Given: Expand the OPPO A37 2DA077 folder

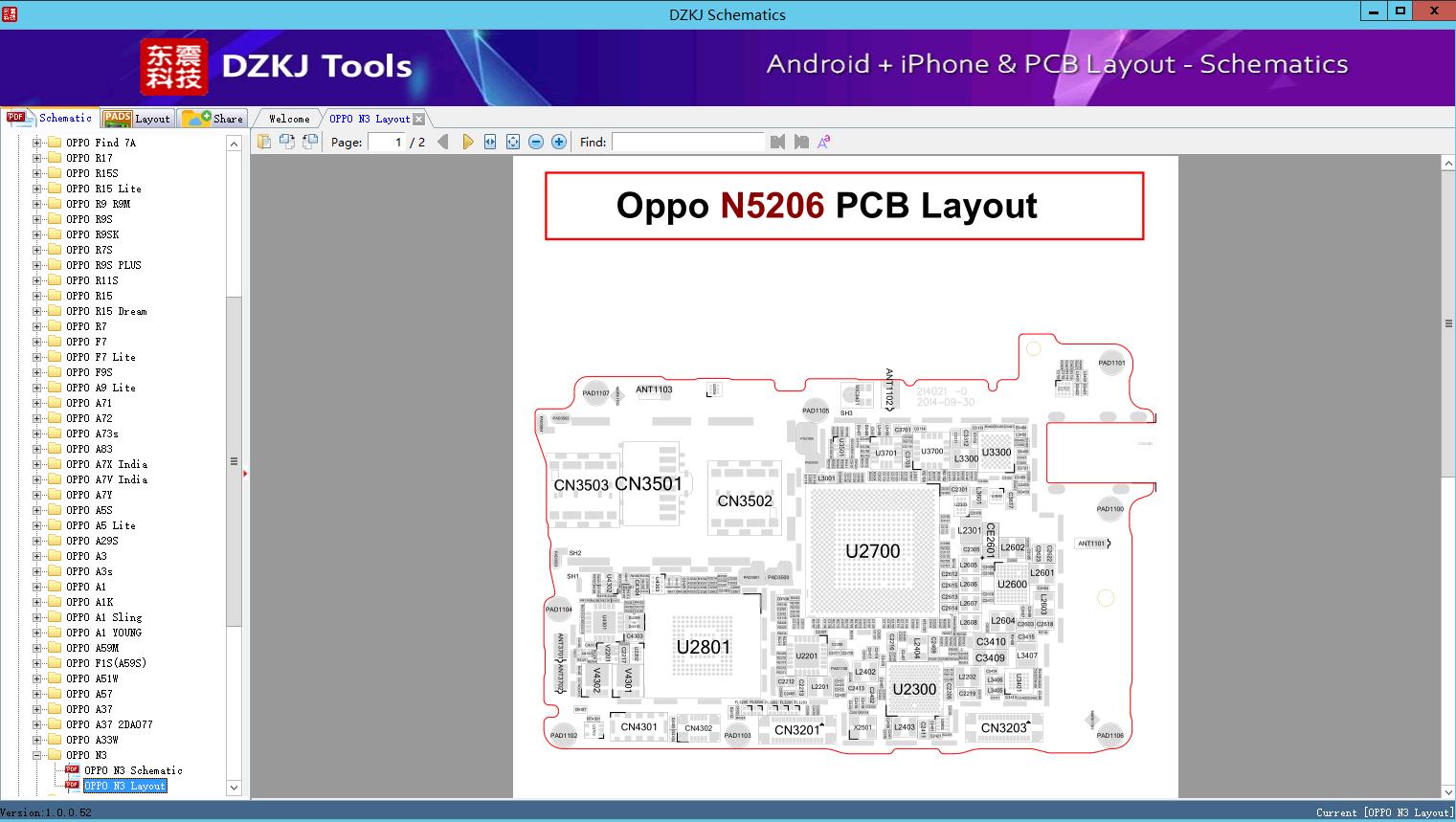Looking at the screenshot, I should tap(37, 724).
